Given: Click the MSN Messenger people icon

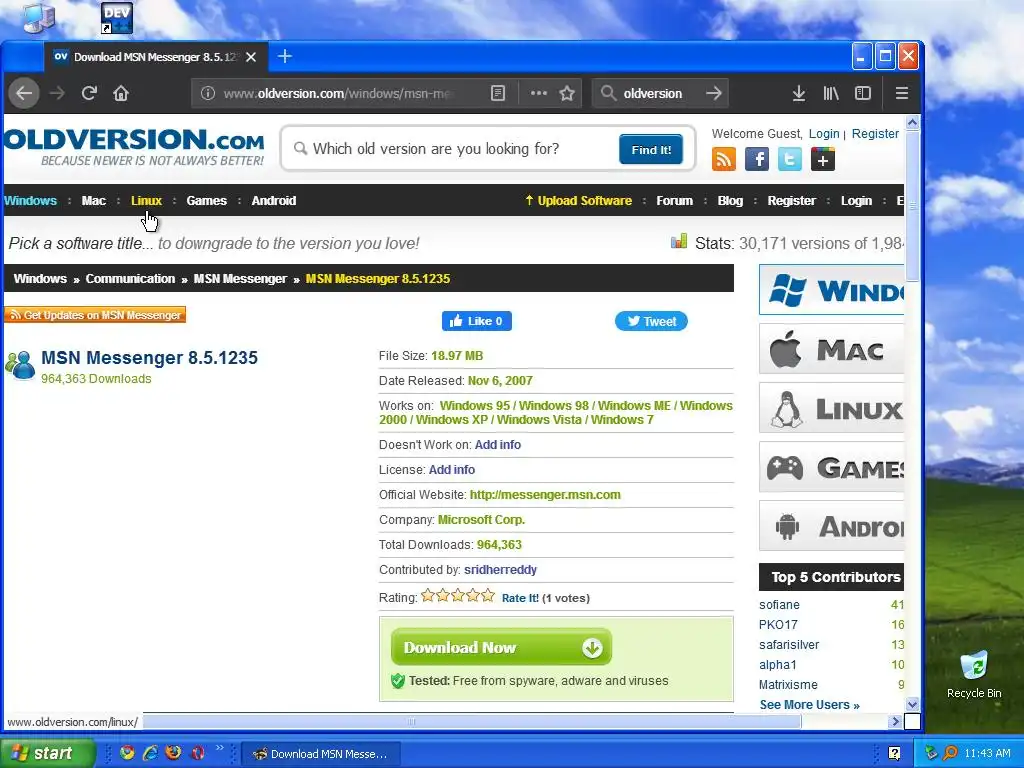Looking at the screenshot, I should [x=20, y=365].
